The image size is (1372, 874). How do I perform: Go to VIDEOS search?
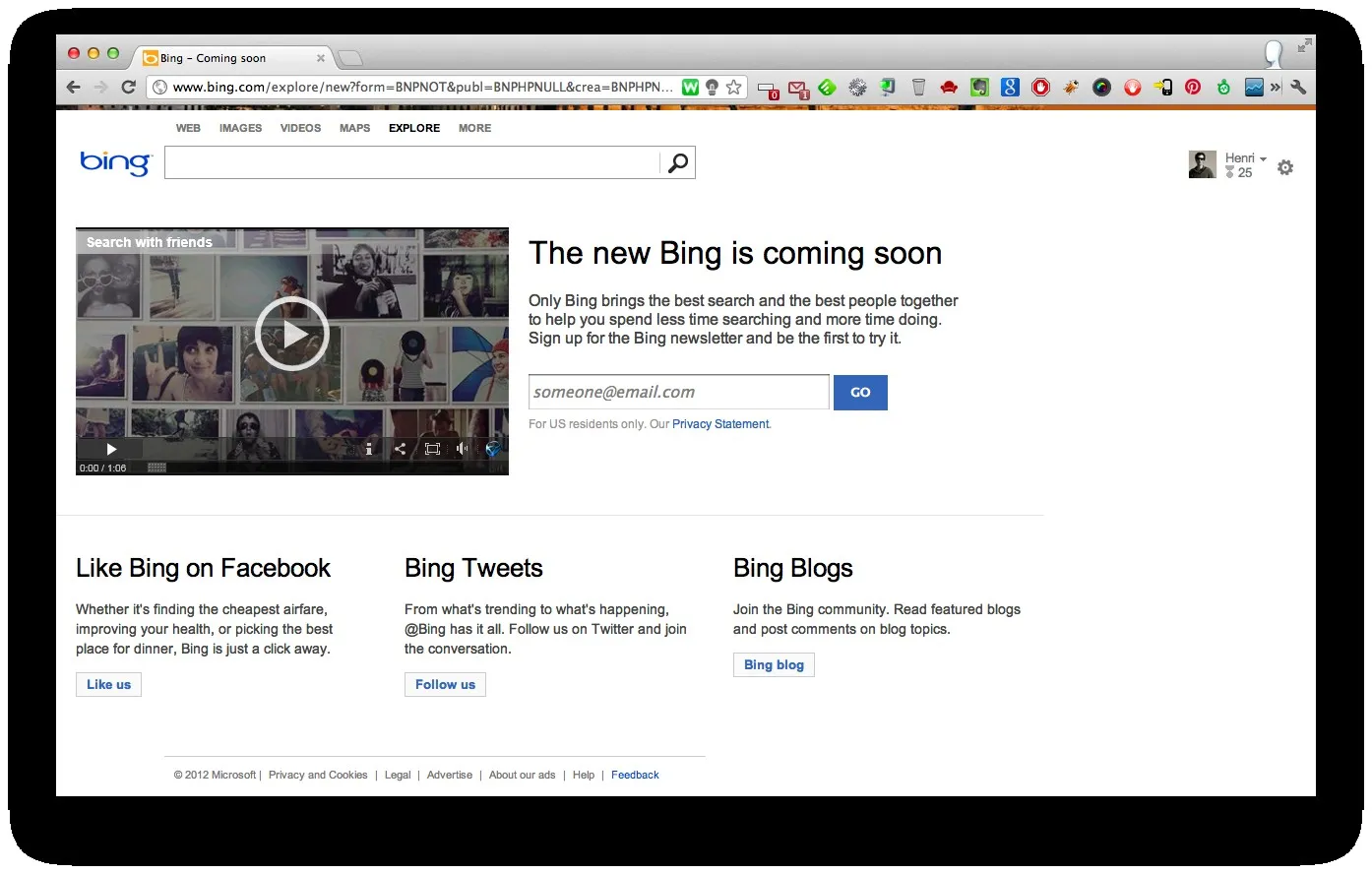(300, 128)
